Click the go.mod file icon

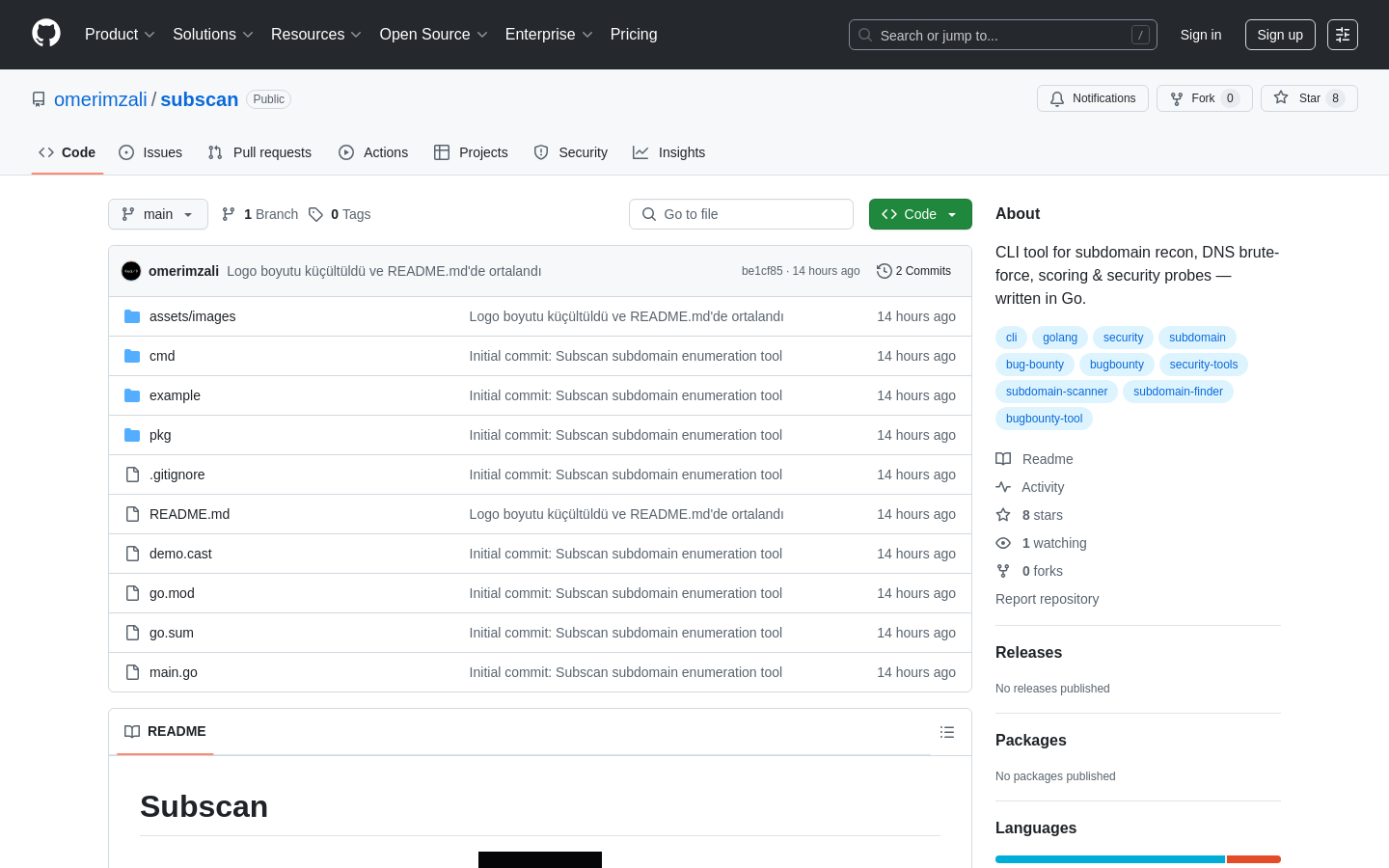(x=132, y=593)
